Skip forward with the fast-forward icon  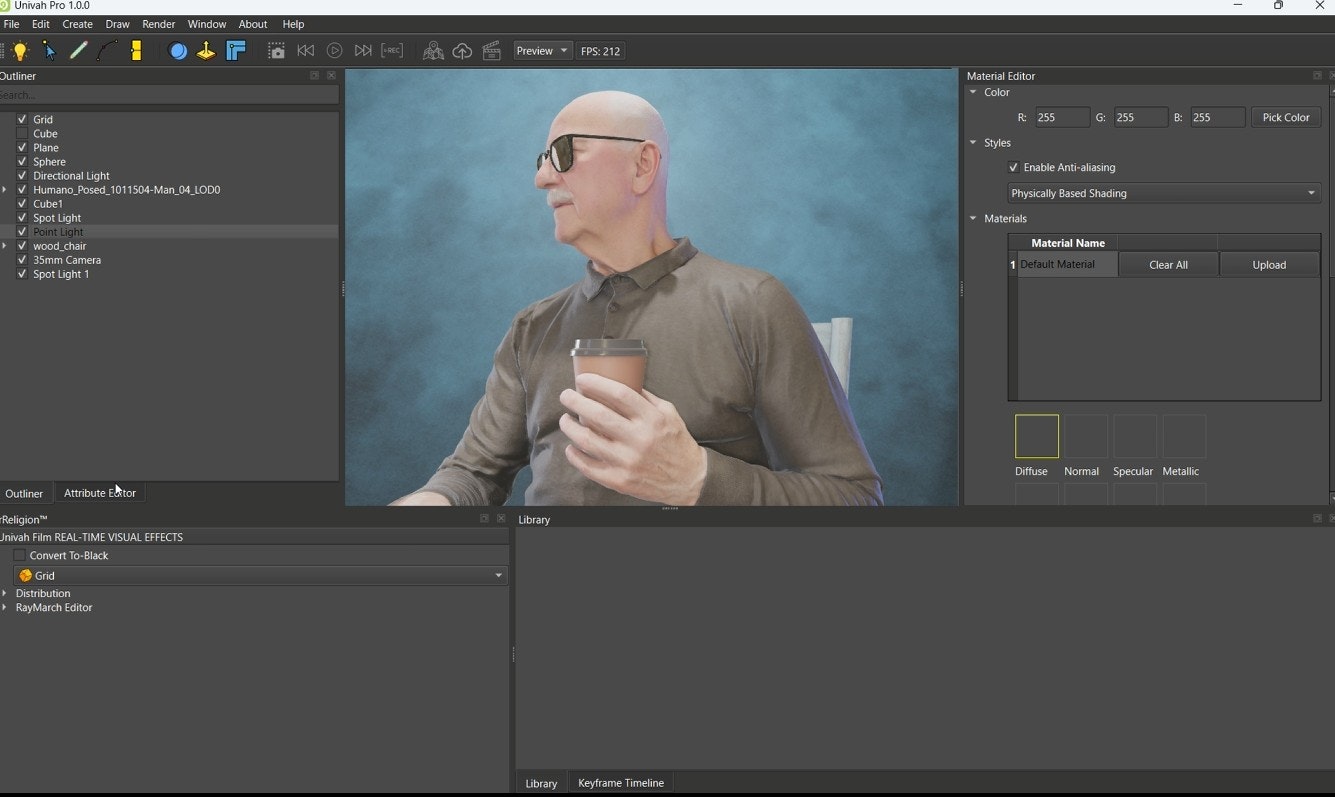tap(363, 51)
